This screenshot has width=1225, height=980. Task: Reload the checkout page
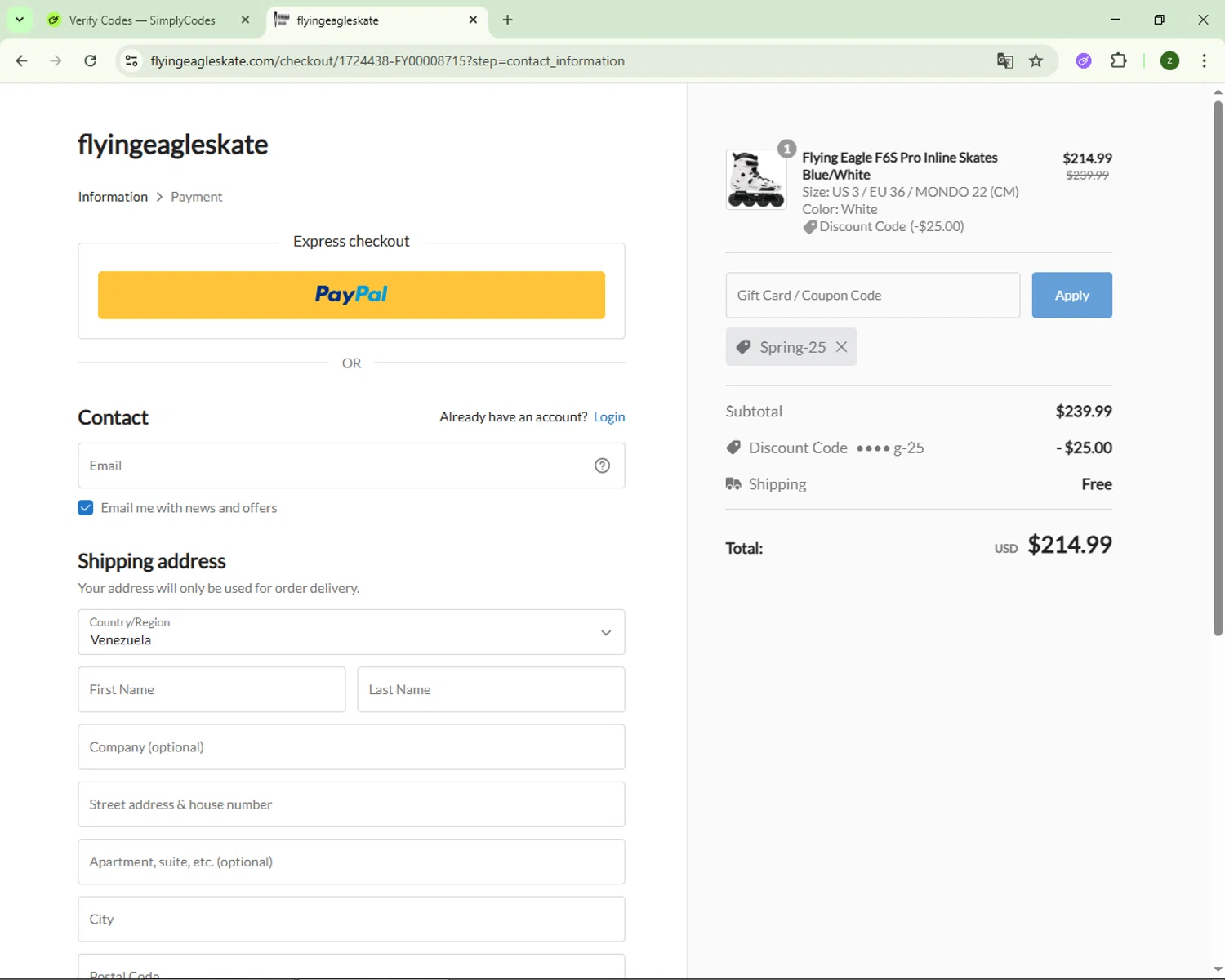pyautogui.click(x=91, y=60)
